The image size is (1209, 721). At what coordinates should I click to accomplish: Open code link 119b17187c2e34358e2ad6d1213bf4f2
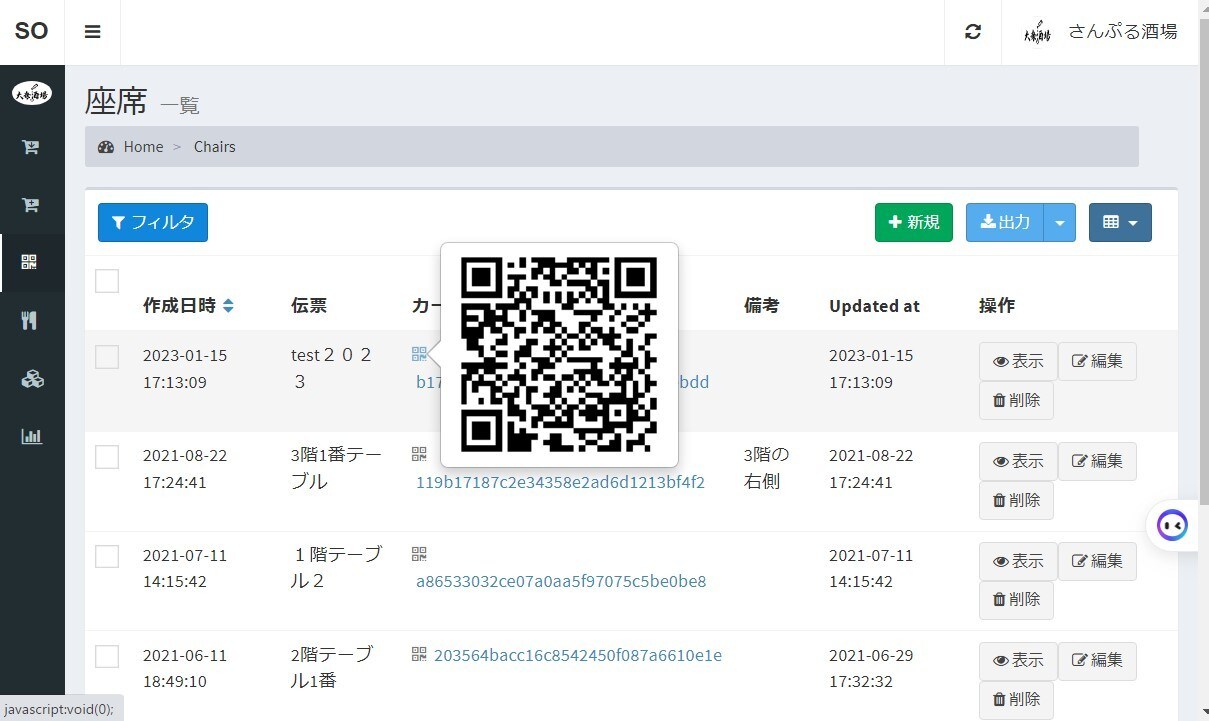(560, 482)
